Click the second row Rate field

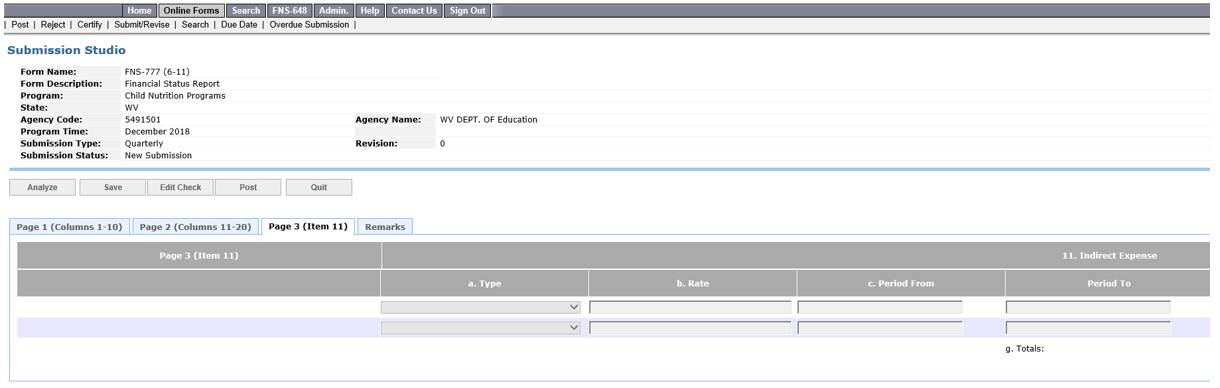[690, 327]
